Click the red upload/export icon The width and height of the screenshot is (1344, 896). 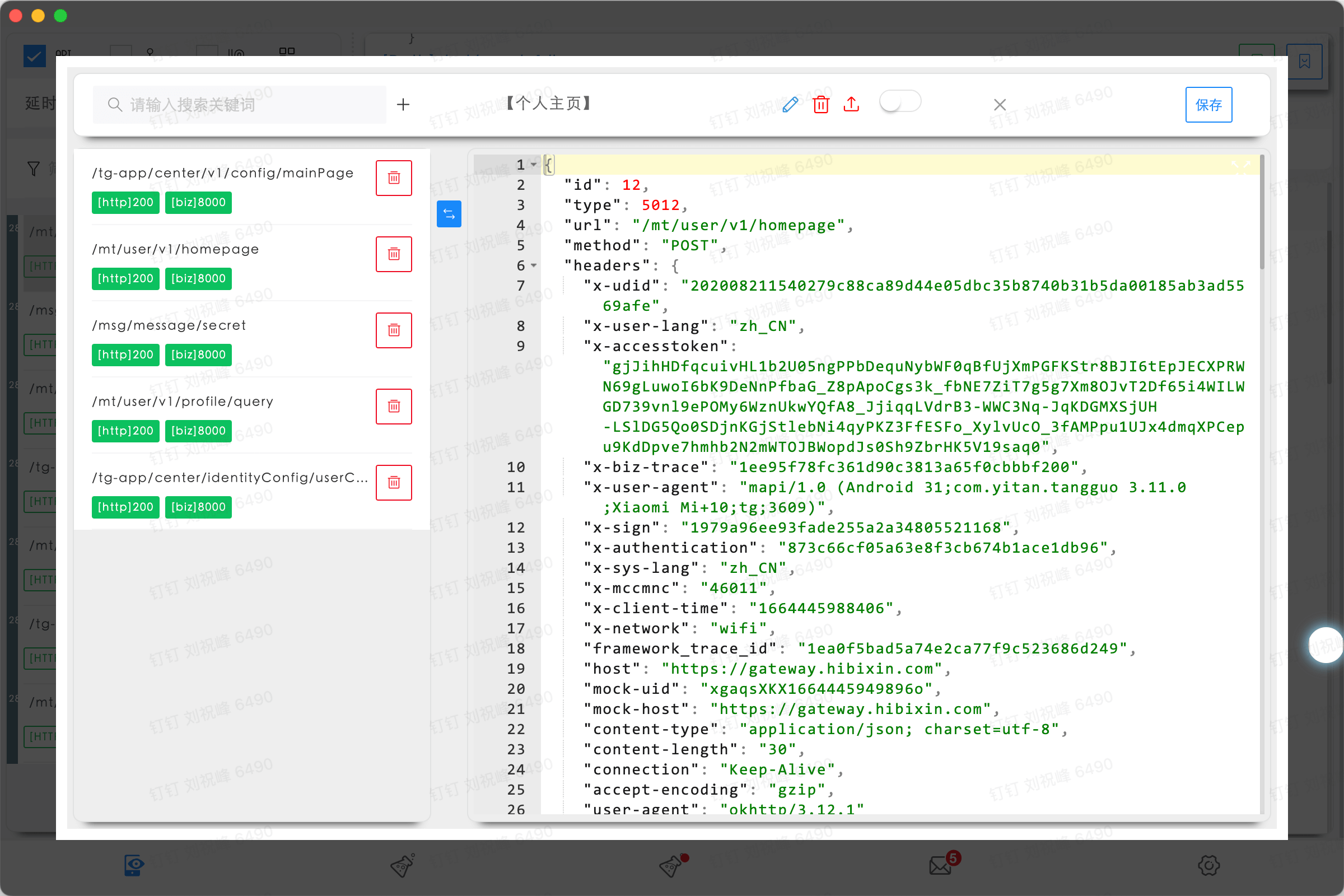point(851,104)
